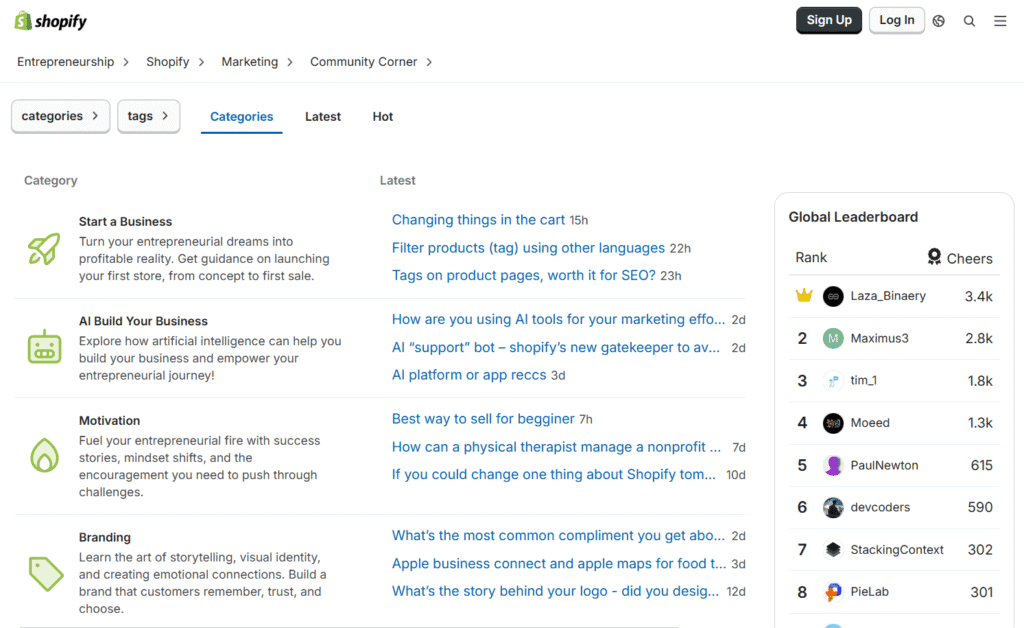Image resolution: width=1024 pixels, height=628 pixels.
Task: Open the search magnifier icon
Action: coord(968,20)
